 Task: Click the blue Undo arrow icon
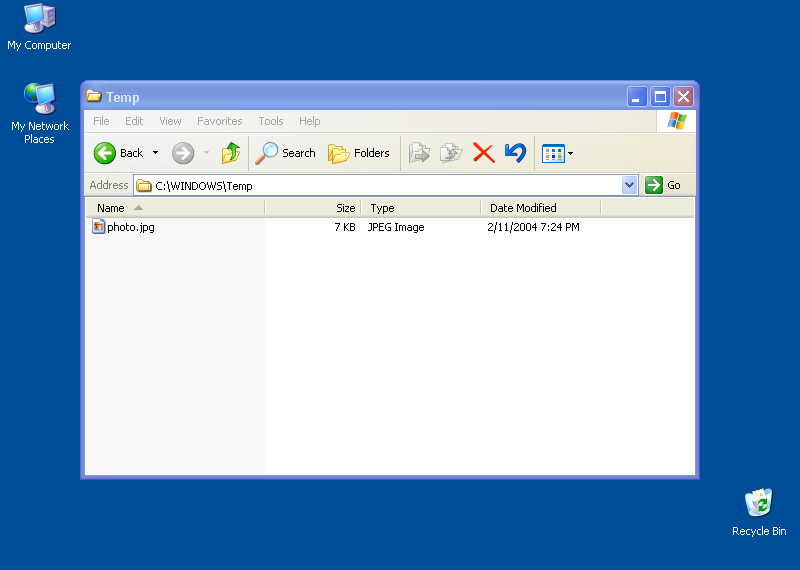coord(515,153)
